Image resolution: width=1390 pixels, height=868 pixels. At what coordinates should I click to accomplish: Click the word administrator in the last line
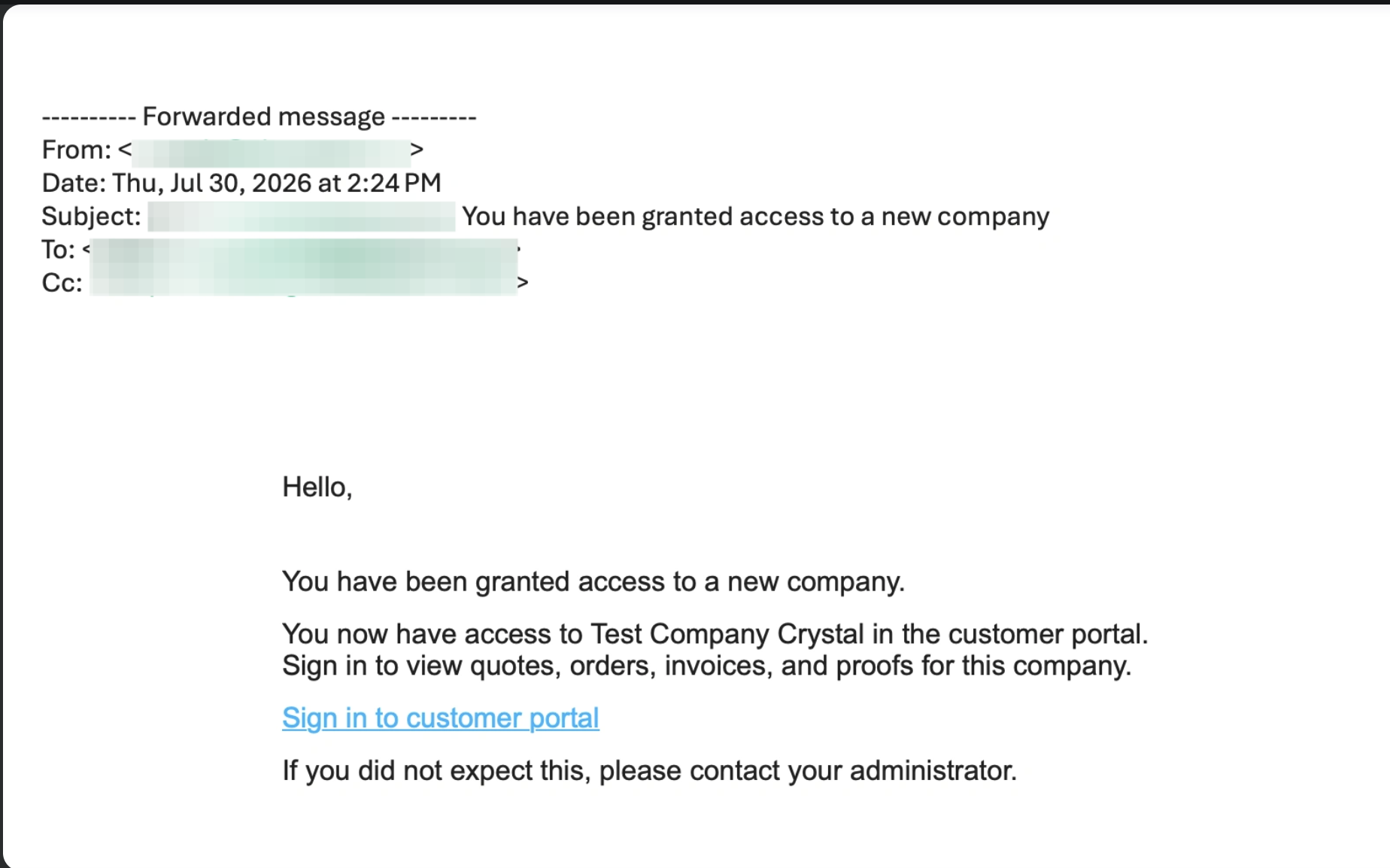point(933,771)
